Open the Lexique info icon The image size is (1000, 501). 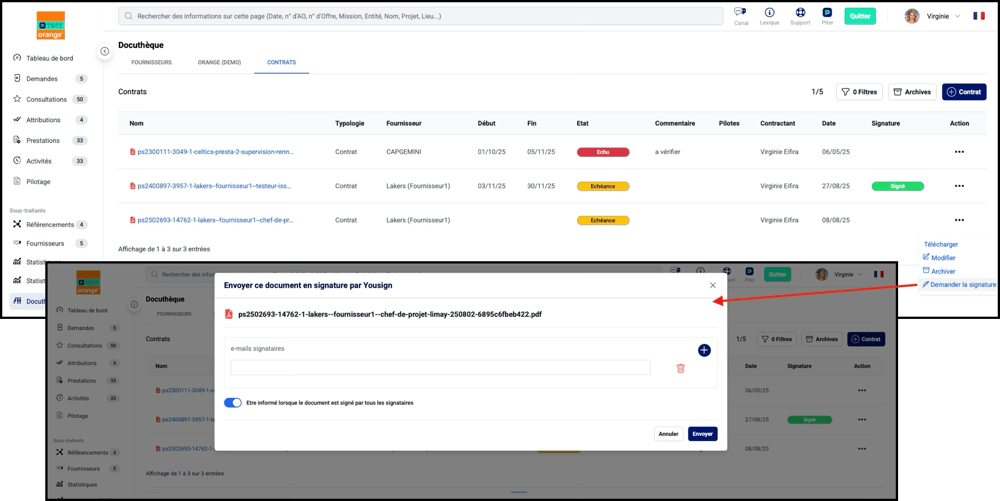tap(769, 13)
